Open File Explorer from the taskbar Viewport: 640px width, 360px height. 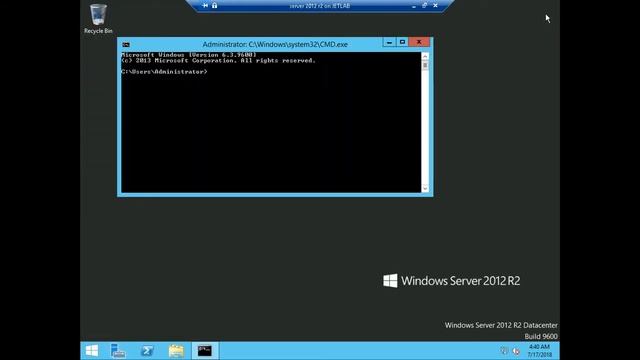176,351
